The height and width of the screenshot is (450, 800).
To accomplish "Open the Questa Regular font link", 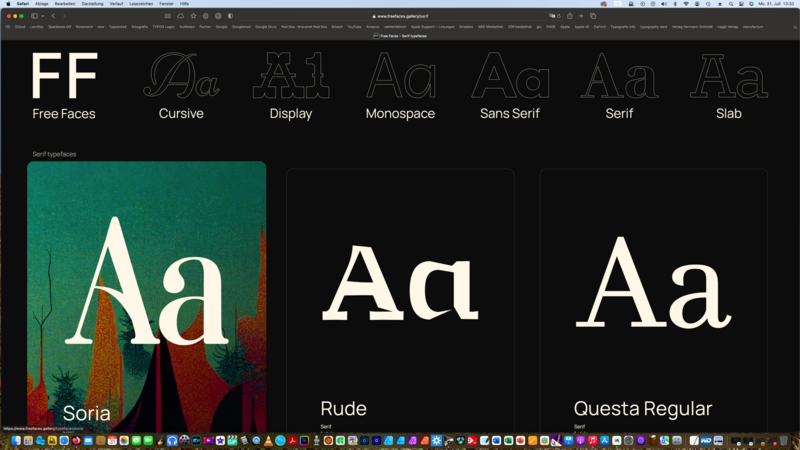I will point(642,408).
